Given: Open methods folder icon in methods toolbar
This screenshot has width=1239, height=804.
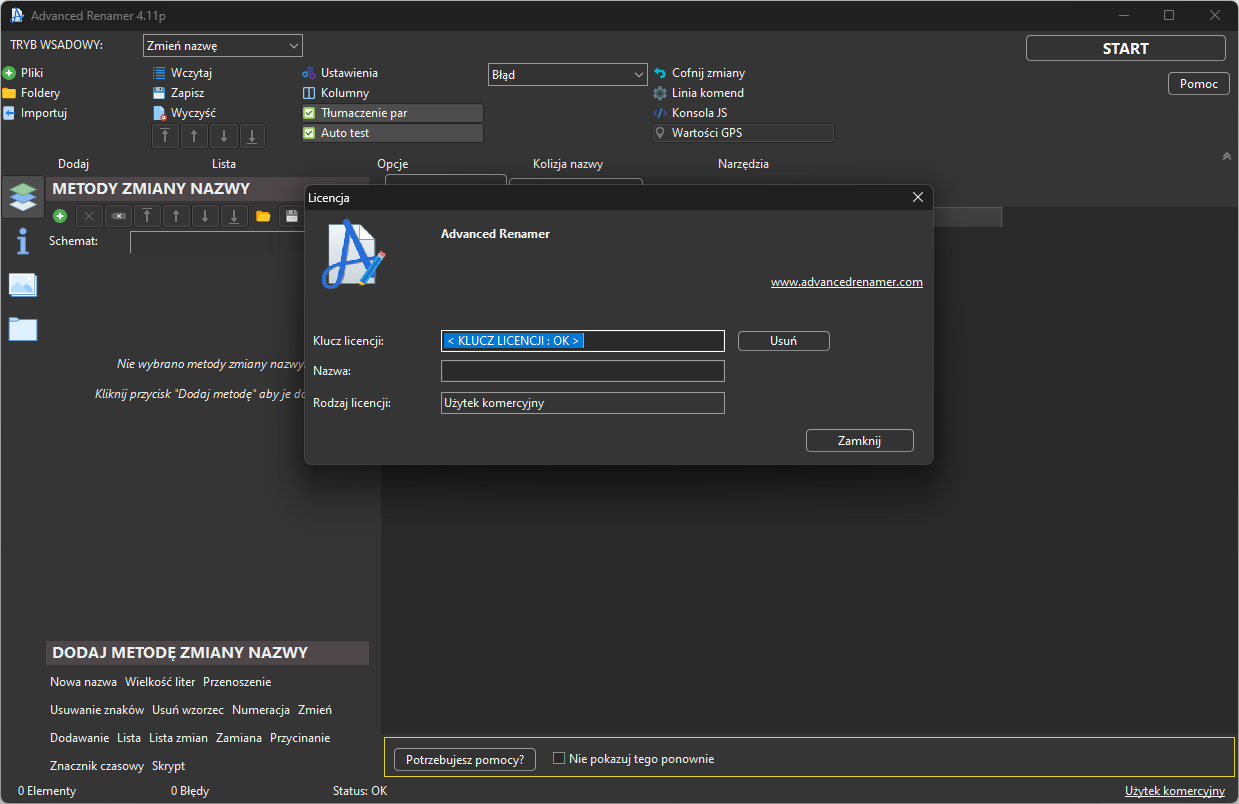Looking at the screenshot, I should [x=263, y=216].
